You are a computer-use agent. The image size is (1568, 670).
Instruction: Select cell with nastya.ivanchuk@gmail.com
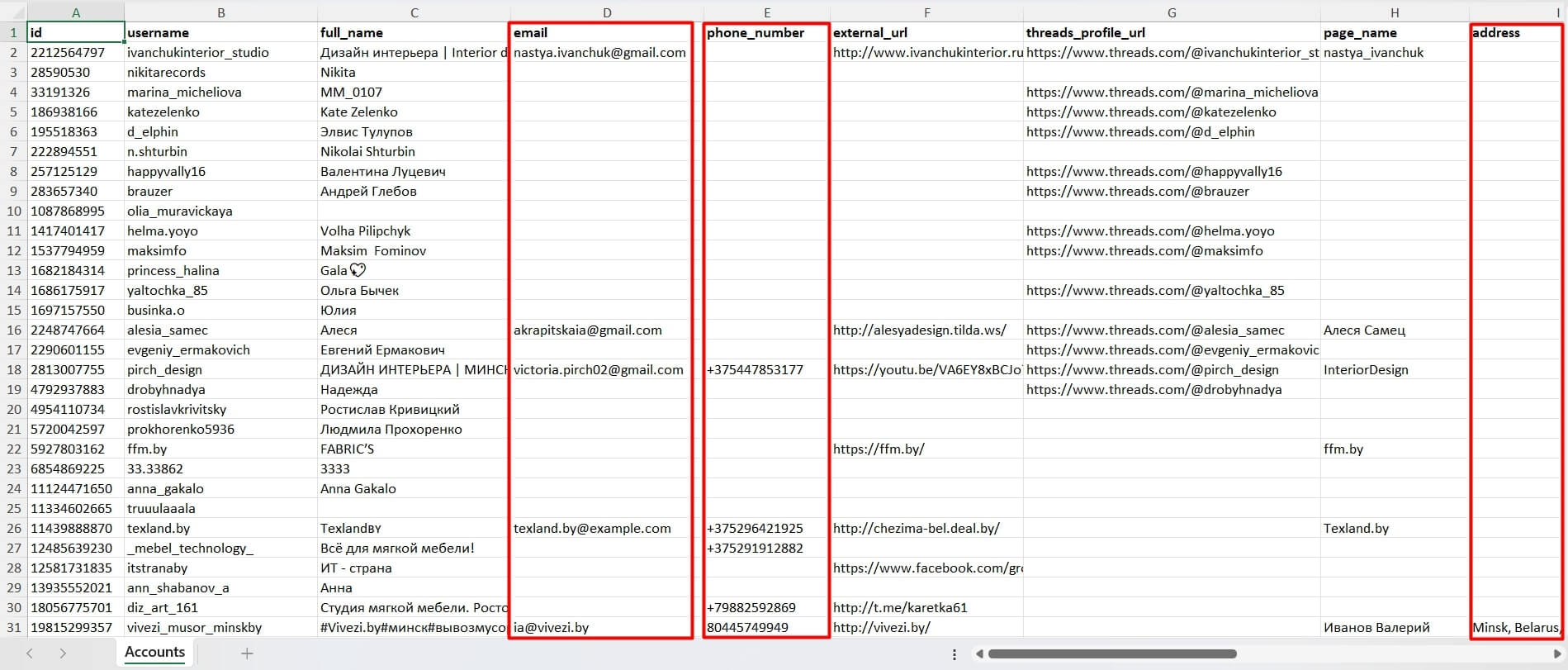[x=607, y=52]
